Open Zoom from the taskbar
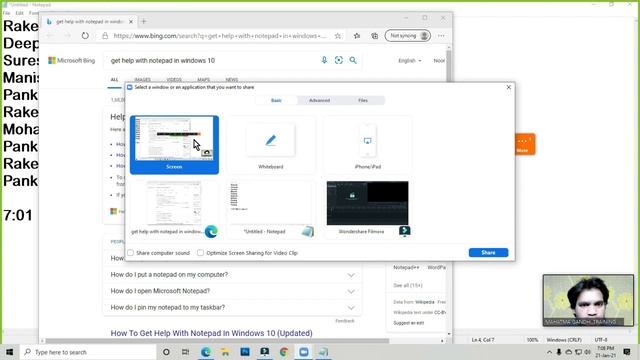 [x=304, y=352]
